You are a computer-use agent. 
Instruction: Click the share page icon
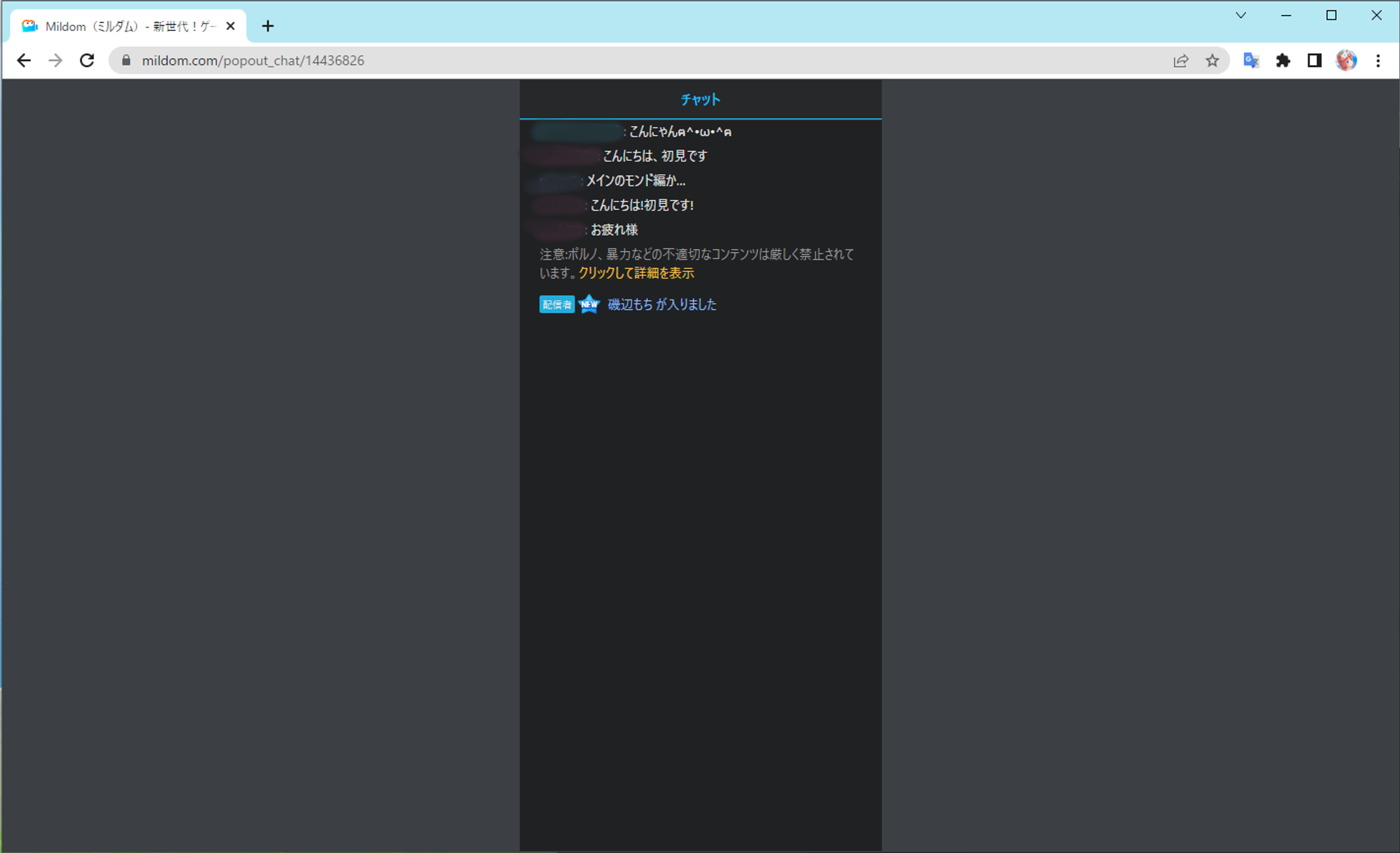[1181, 61]
